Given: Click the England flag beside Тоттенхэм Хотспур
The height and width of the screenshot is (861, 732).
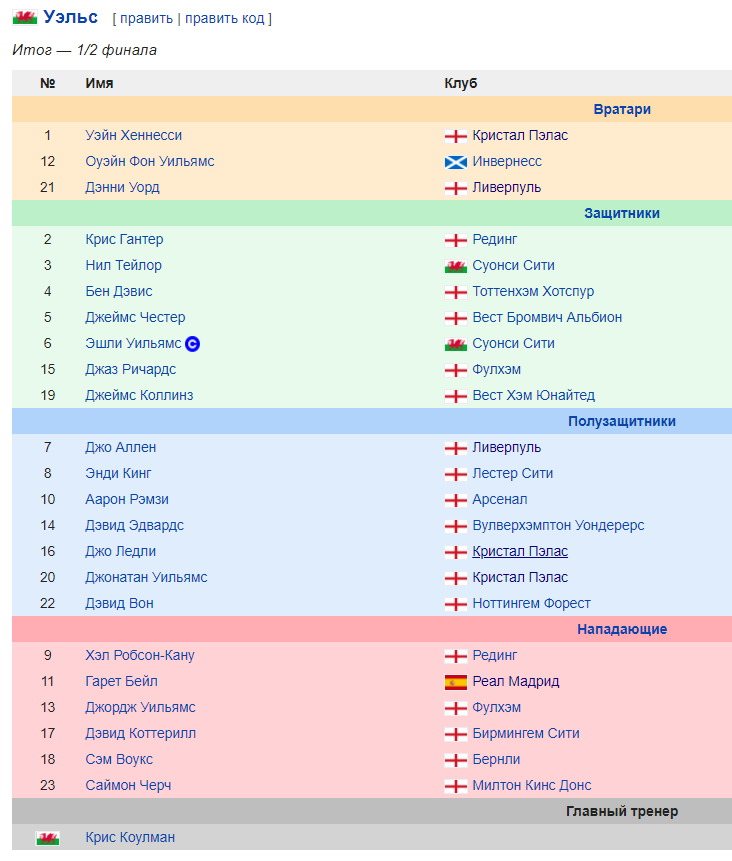Looking at the screenshot, I should coord(456,292).
